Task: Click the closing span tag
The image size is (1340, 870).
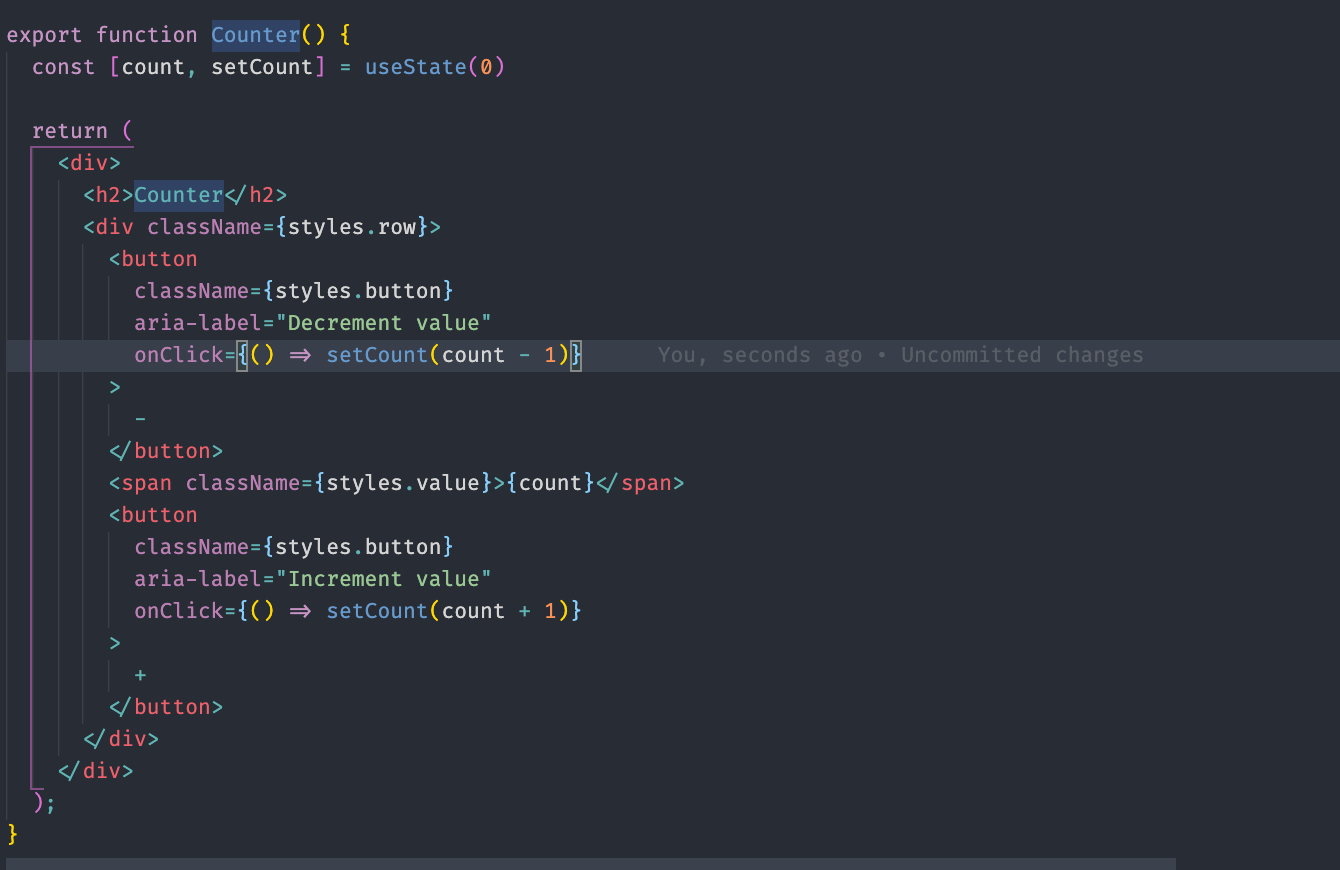Action: coord(640,483)
